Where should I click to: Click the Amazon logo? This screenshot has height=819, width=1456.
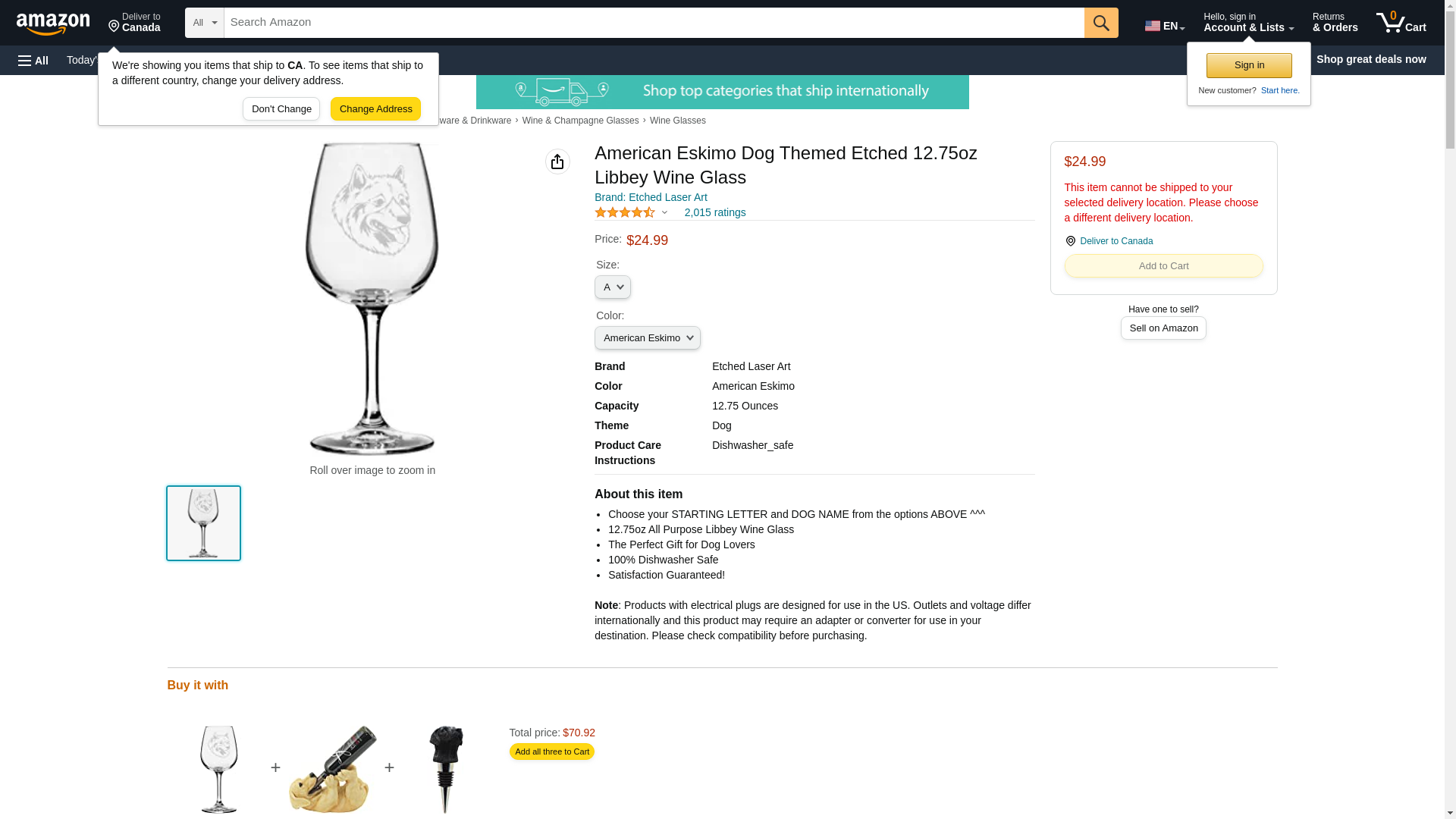53,24
